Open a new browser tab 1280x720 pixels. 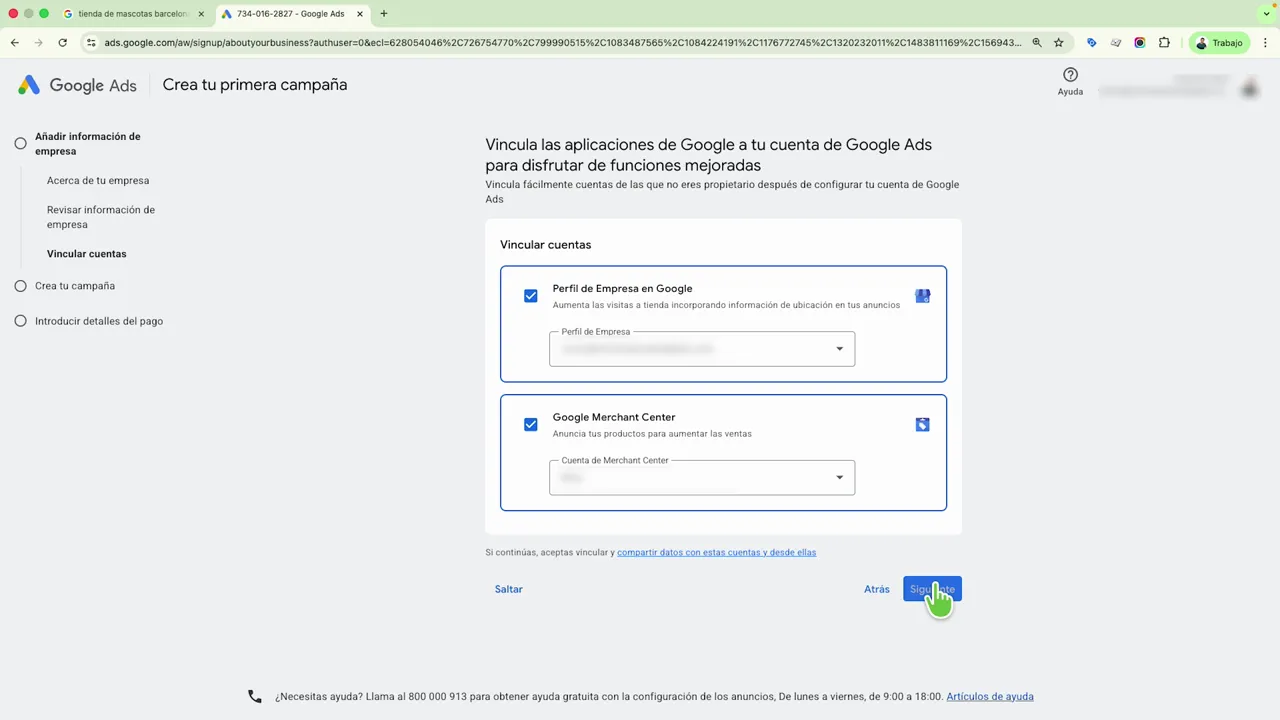[x=384, y=14]
